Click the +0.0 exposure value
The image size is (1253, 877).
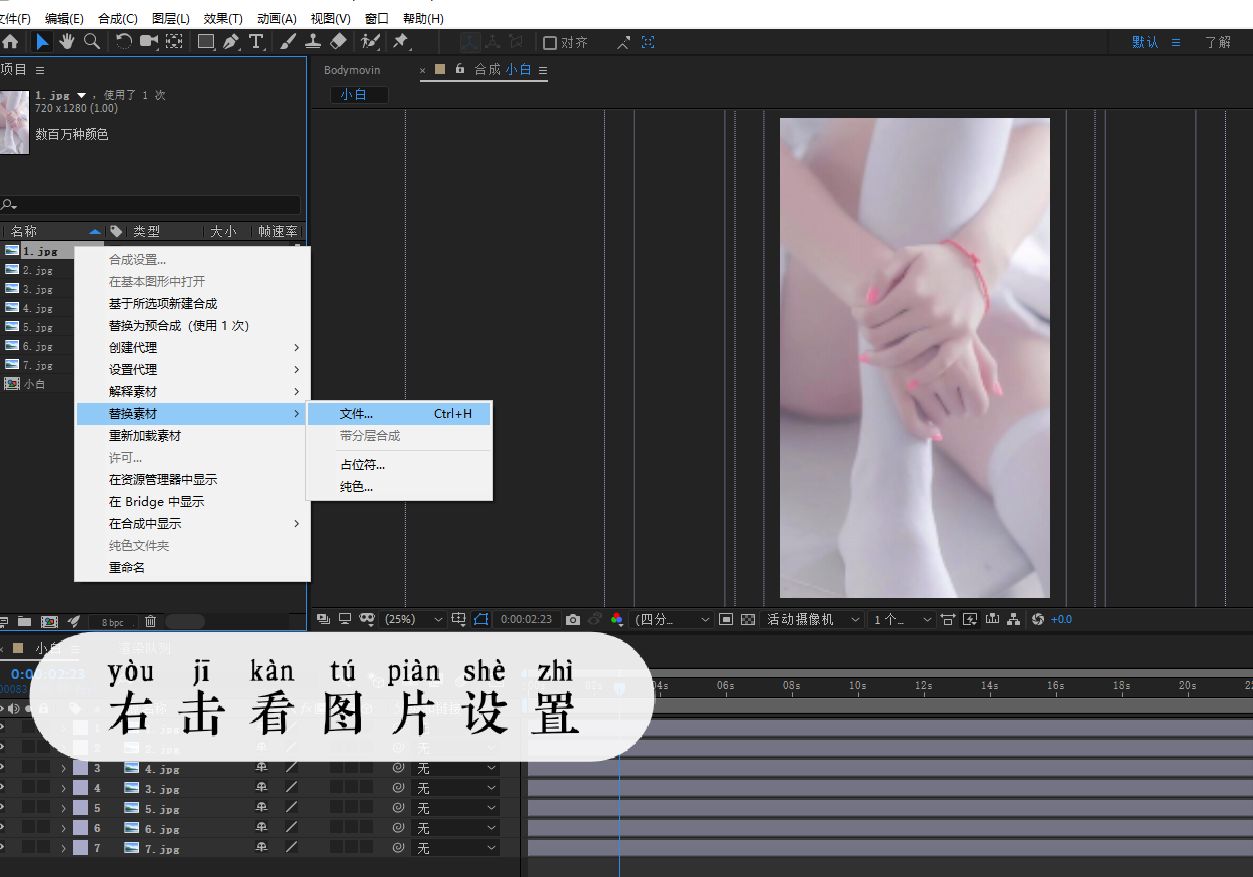click(1061, 620)
